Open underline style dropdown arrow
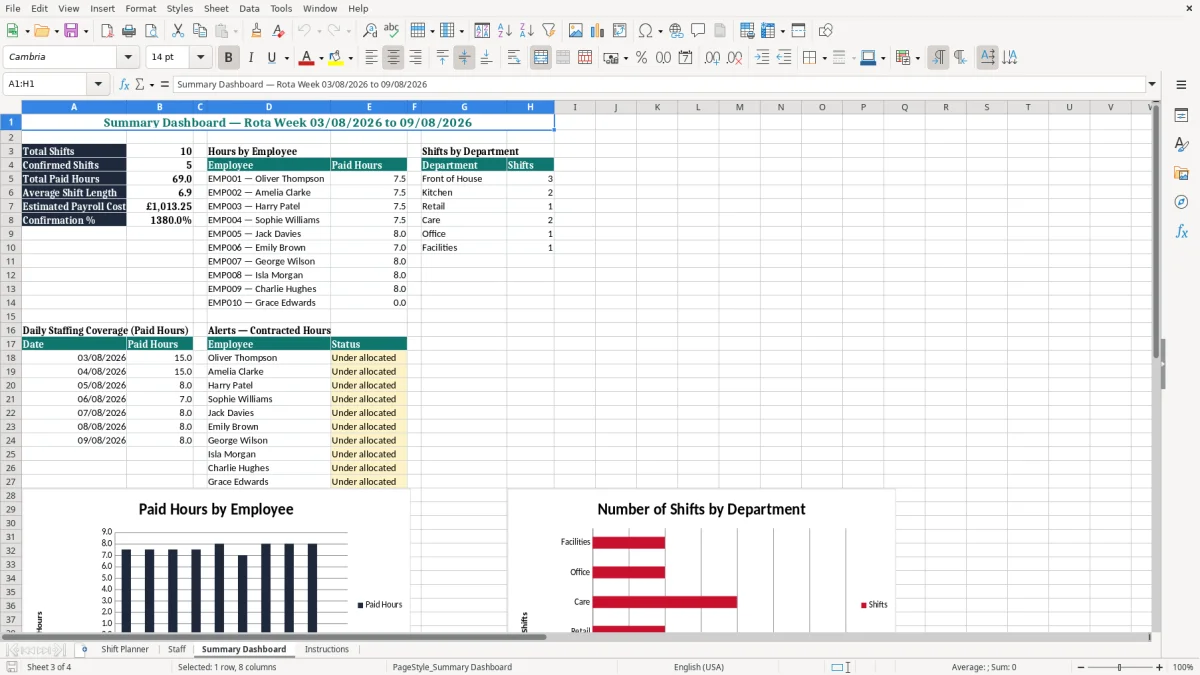The width and height of the screenshot is (1200, 675). click(286, 58)
